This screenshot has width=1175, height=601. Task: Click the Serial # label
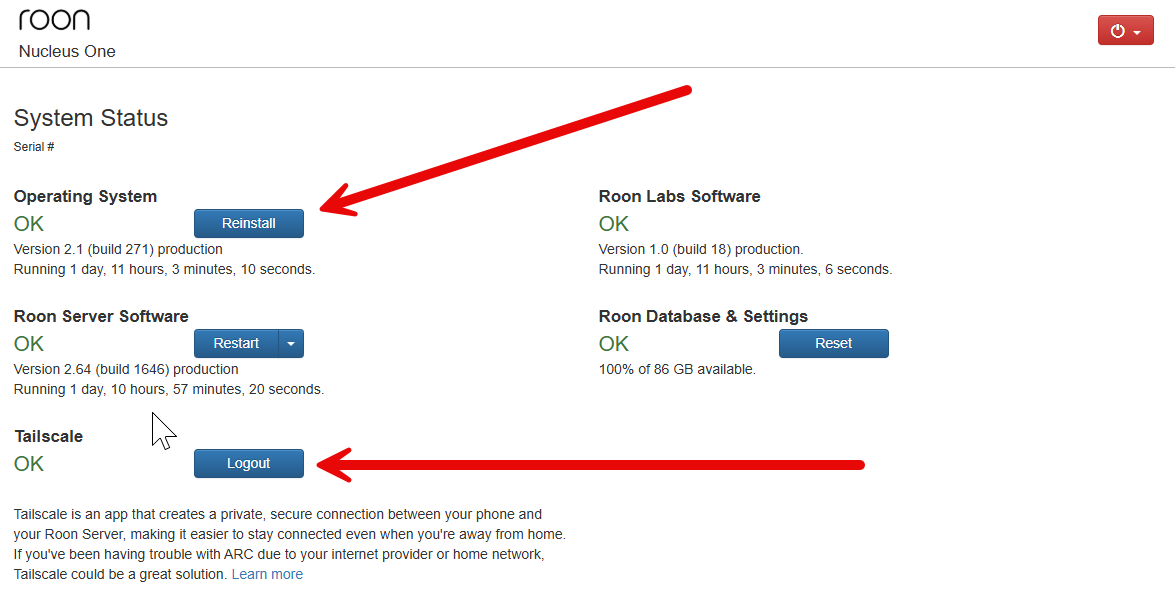34,147
